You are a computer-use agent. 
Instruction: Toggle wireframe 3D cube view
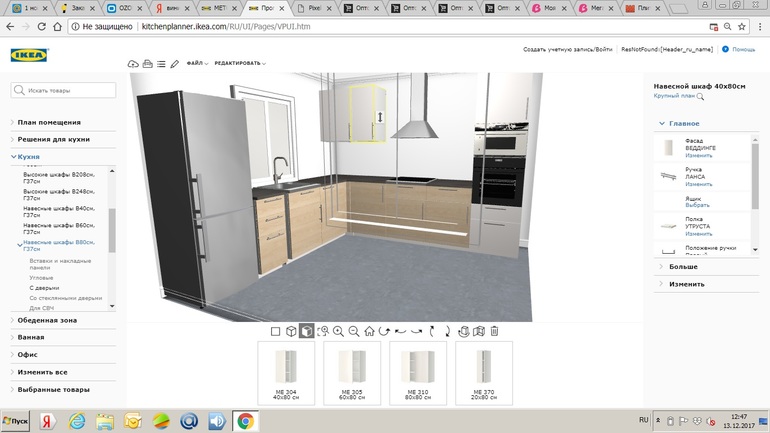click(291, 331)
